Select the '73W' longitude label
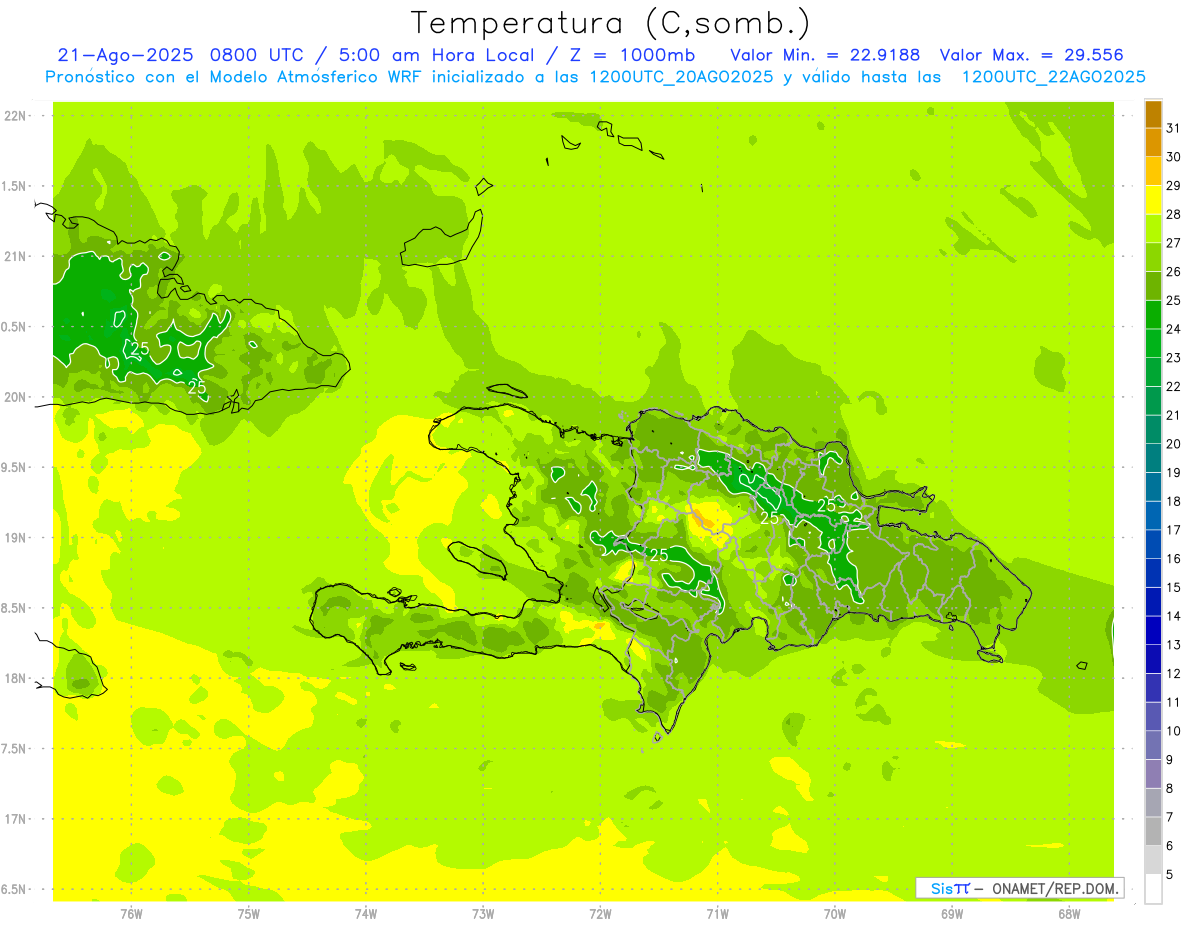This screenshot has width=1200, height=927. click(483, 914)
